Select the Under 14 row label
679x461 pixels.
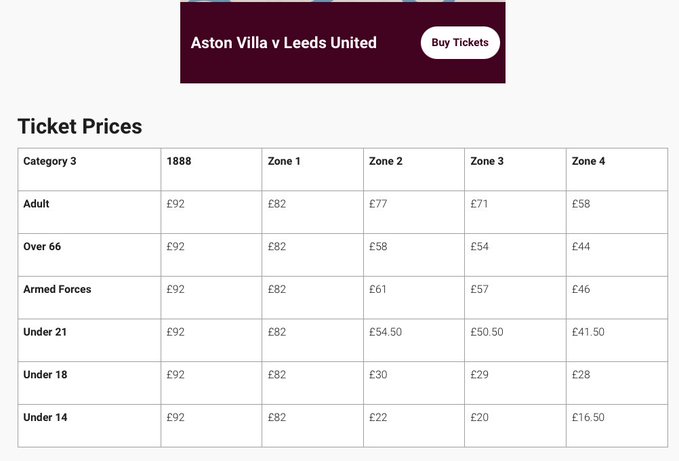pyautogui.click(x=45, y=417)
